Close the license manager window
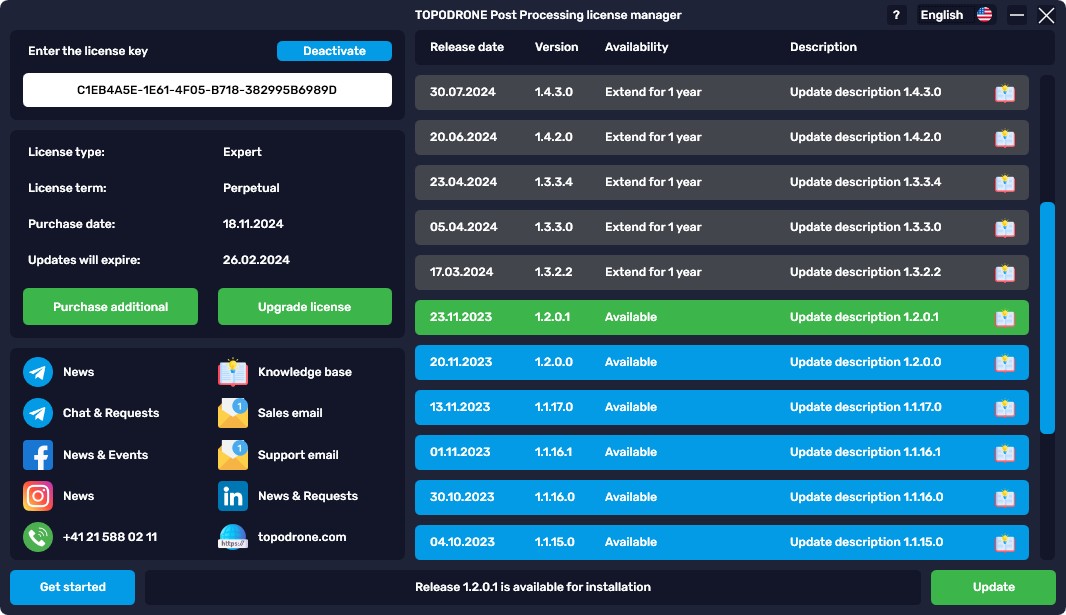Image resolution: width=1066 pixels, height=615 pixels. pyautogui.click(x=1046, y=15)
